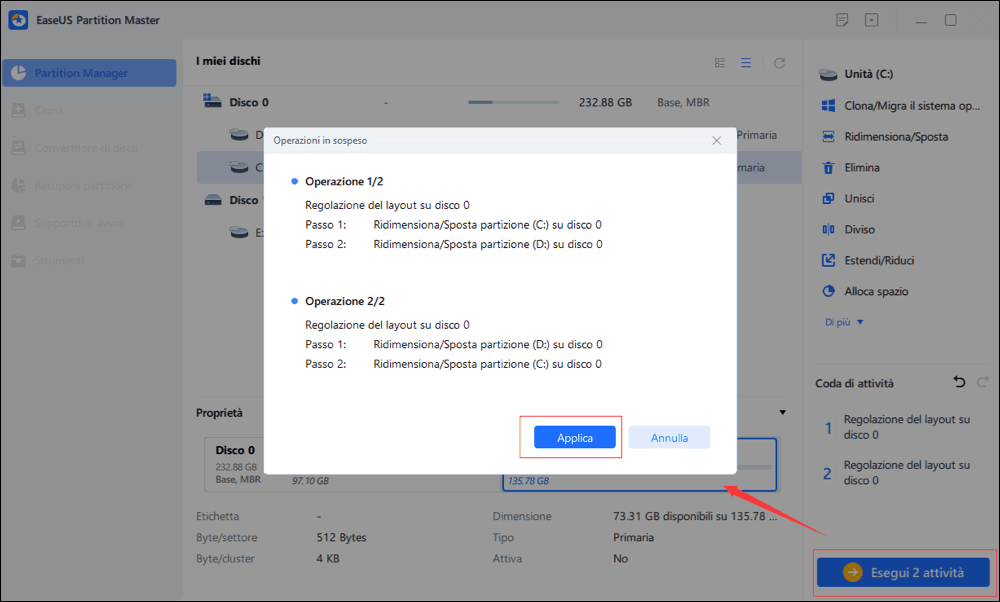Select the Disco 0 row in disk list

(x=499, y=102)
